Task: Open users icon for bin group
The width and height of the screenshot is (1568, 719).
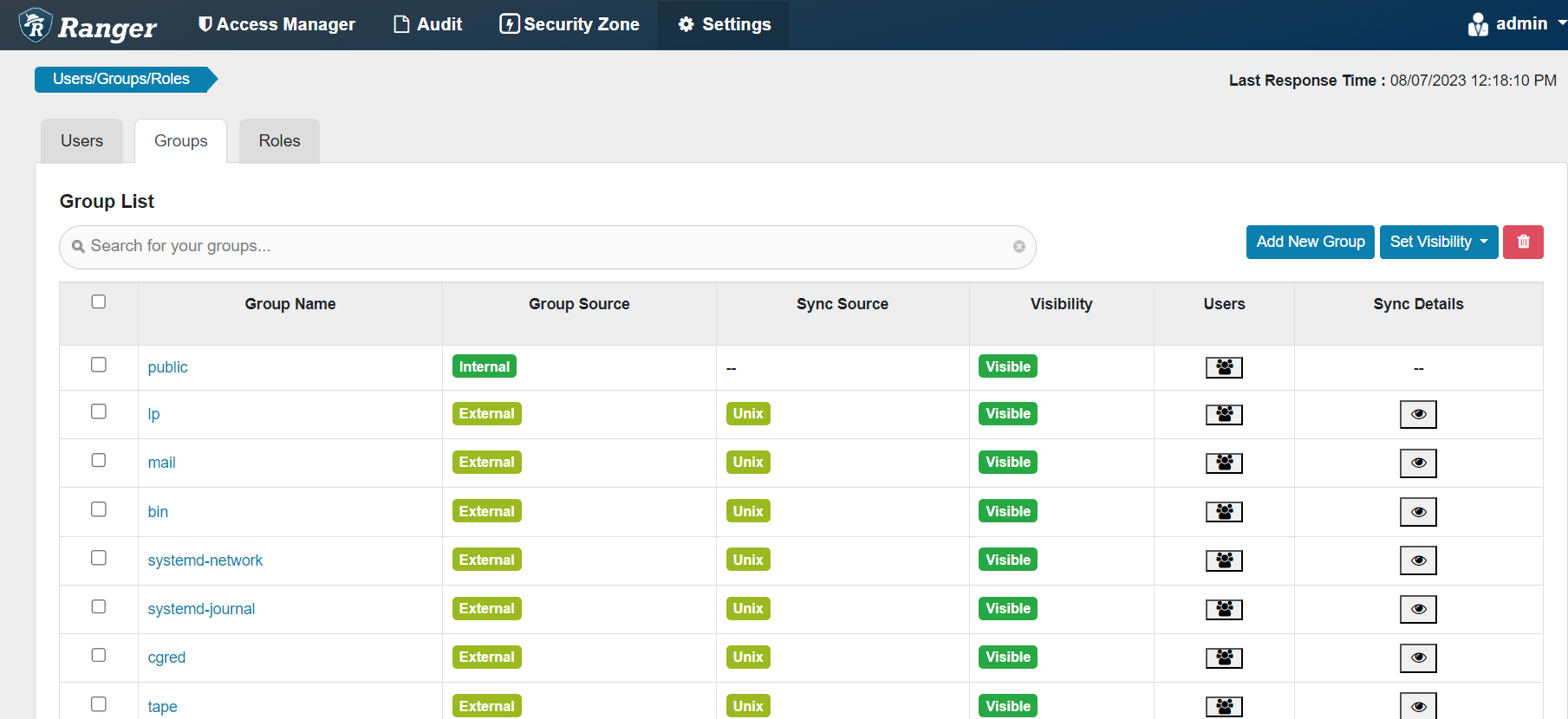Action: click(1224, 512)
